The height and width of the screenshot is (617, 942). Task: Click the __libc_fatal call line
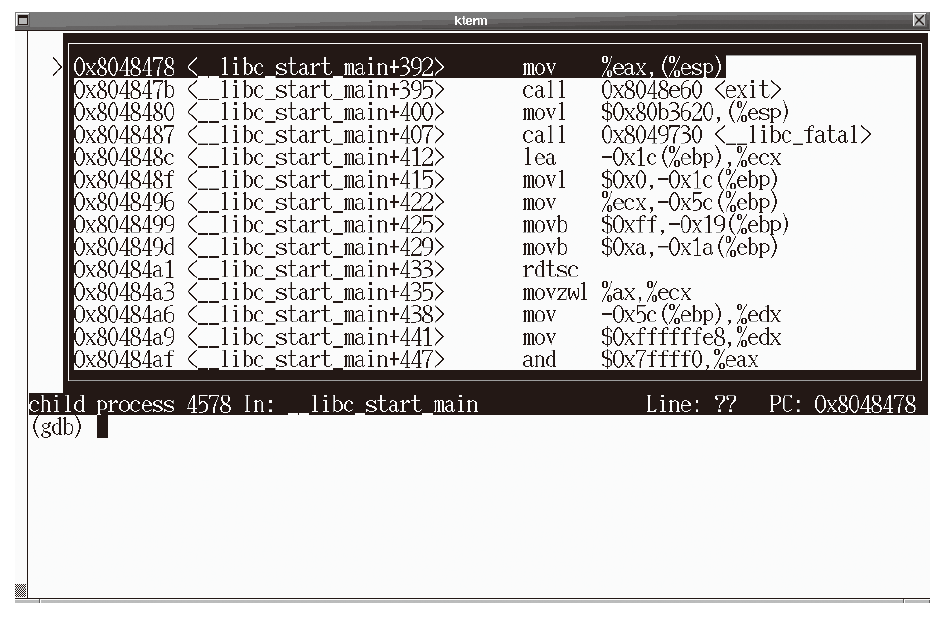(472, 135)
